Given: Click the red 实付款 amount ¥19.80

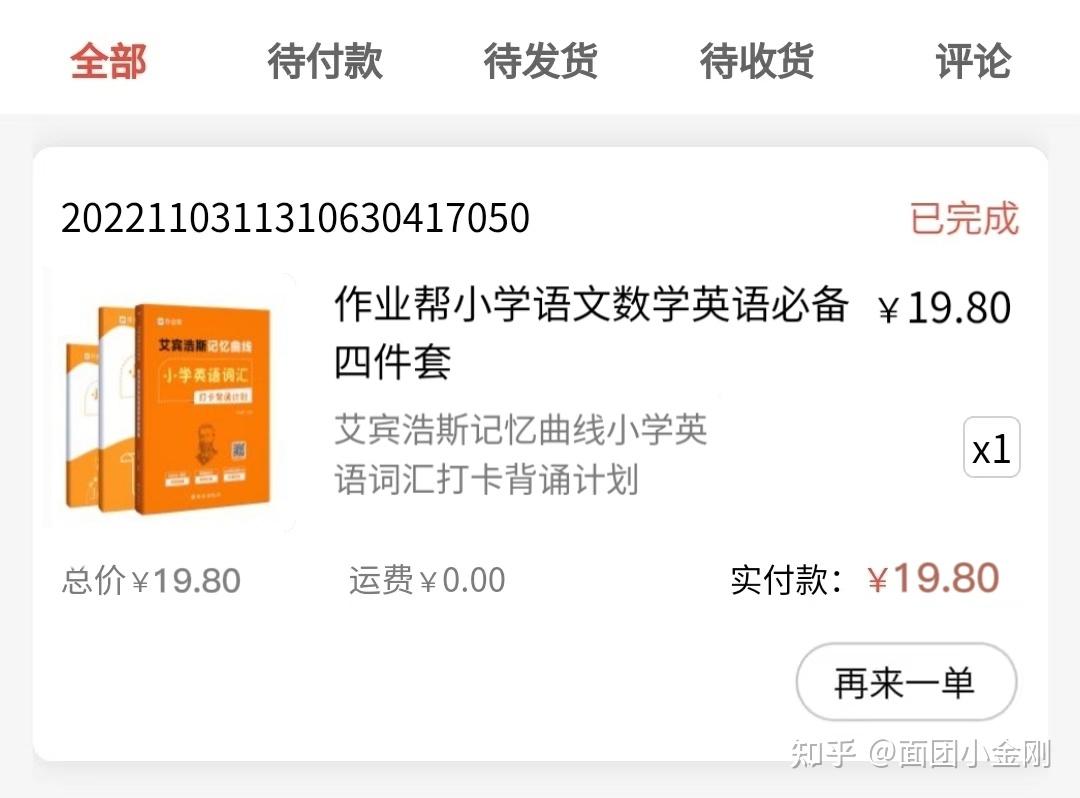Looking at the screenshot, I should (x=933, y=578).
